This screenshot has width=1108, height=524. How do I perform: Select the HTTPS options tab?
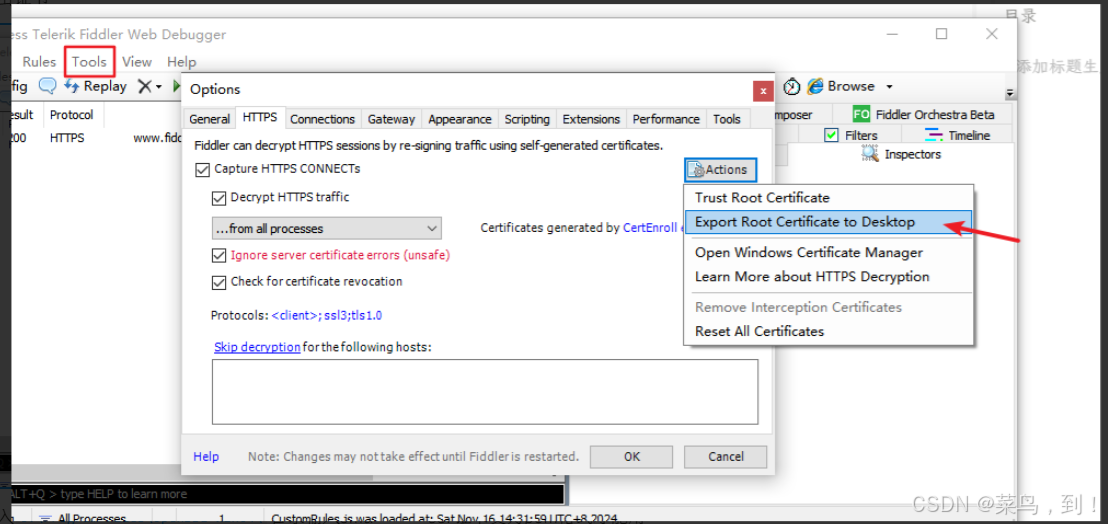tap(260, 118)
